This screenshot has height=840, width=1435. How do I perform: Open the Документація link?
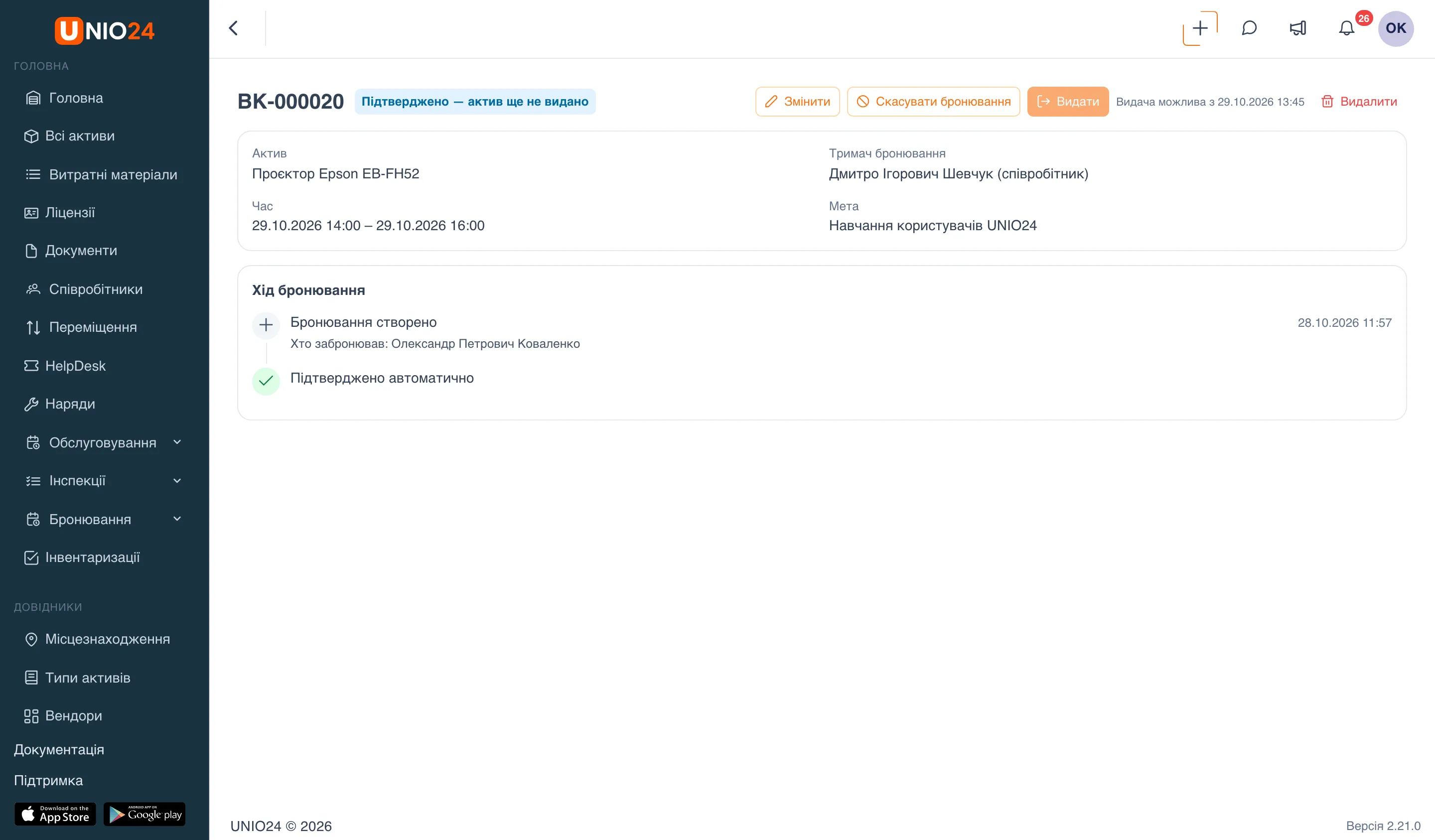click(59, 749)
